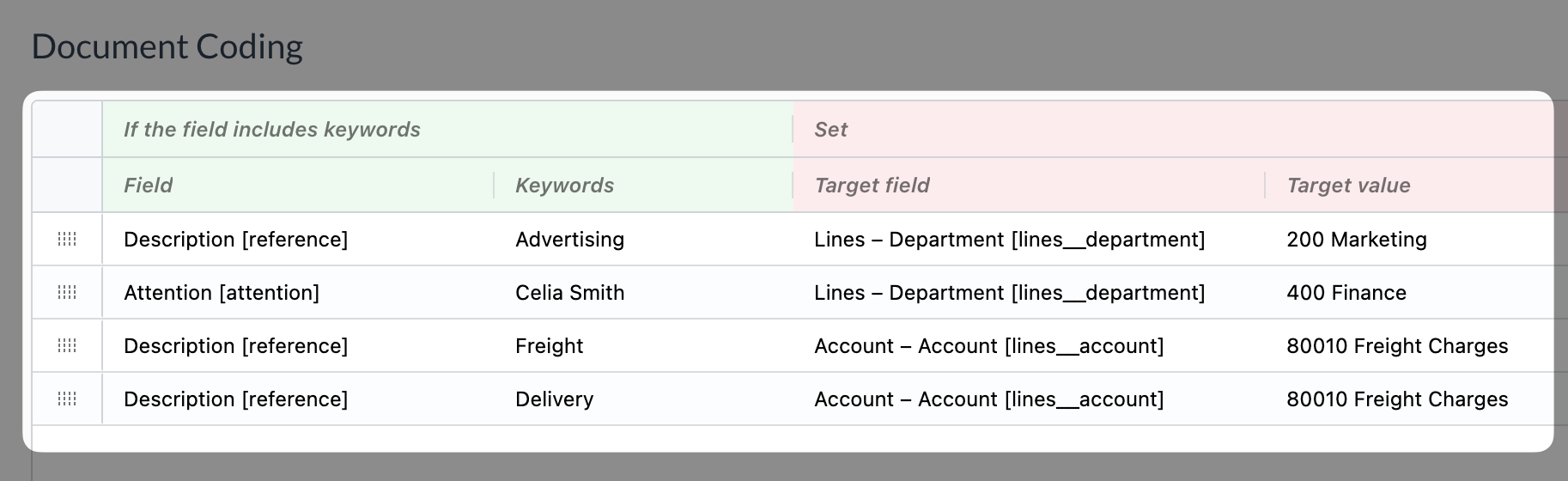Click the Freight keyword cell
Screen dimensions: 1568x481
642,345
